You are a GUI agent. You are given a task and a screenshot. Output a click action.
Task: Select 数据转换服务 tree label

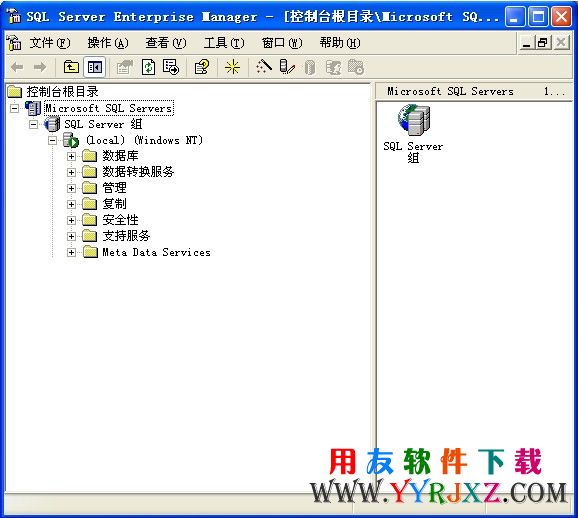[138, 172]
